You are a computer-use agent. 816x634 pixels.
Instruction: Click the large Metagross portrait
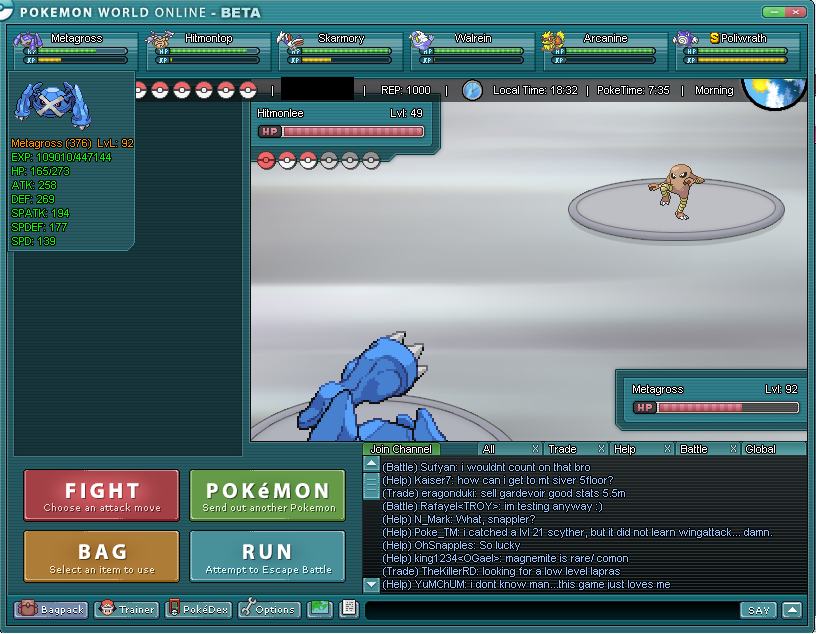tap(52, 104)
